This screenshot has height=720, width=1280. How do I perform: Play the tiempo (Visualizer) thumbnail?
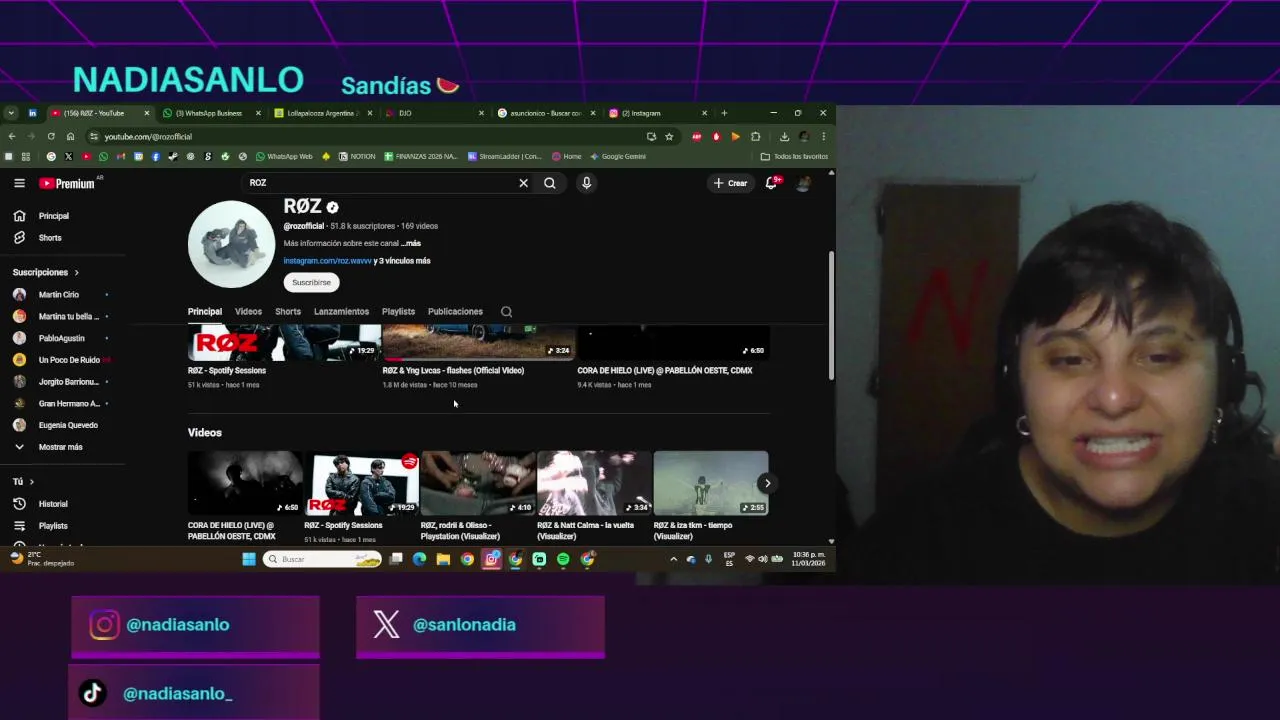click(x=711, y=483)
